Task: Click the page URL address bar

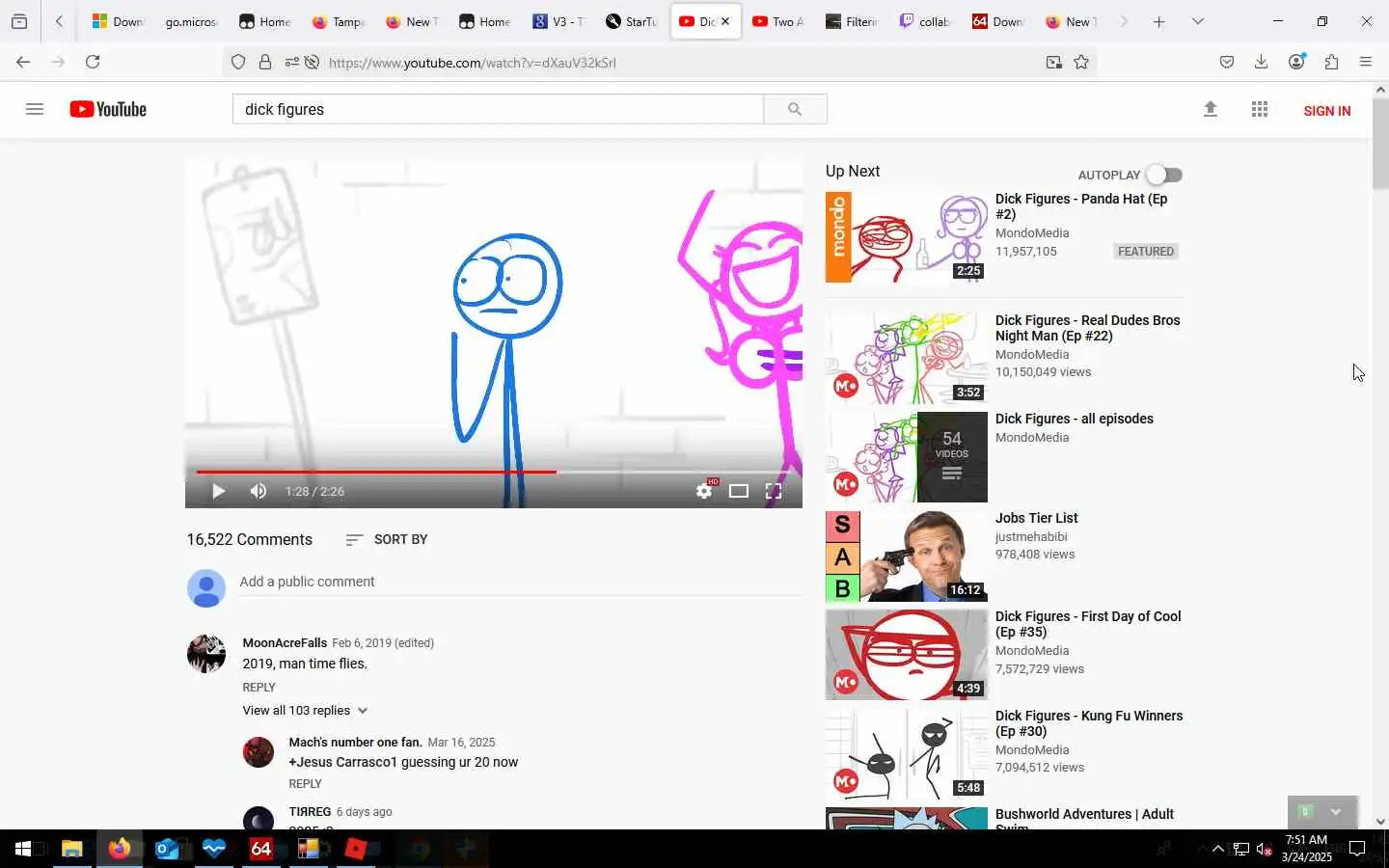Action: [x=675, y=63]
